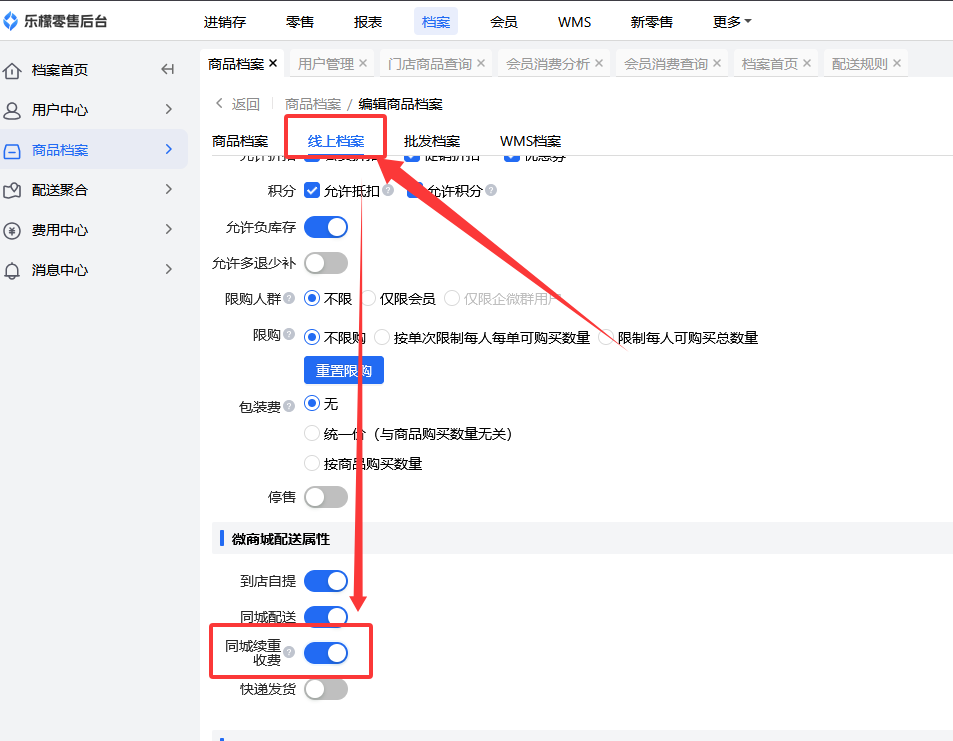953x741 pixels.
Task: Select 不限 for 限购人群
Action: point(312,298)
